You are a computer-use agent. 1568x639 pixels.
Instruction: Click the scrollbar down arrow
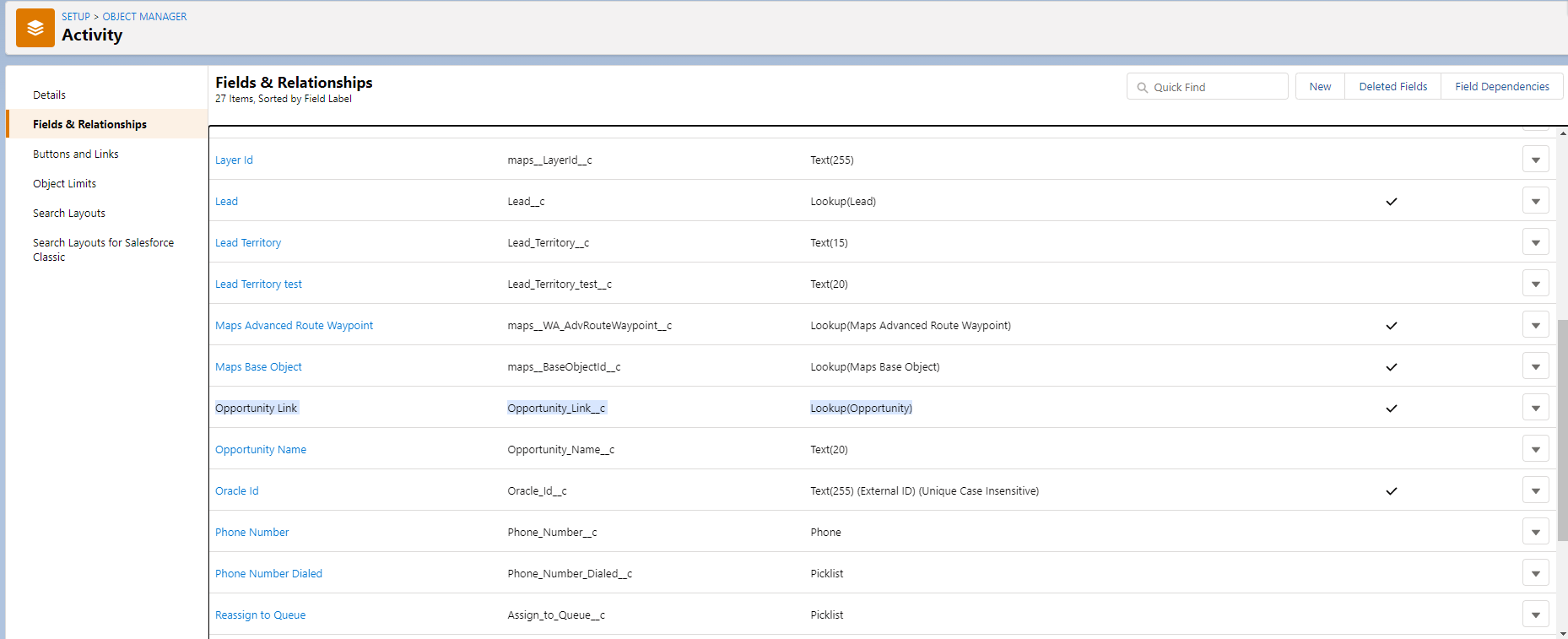pos(1562,633)
